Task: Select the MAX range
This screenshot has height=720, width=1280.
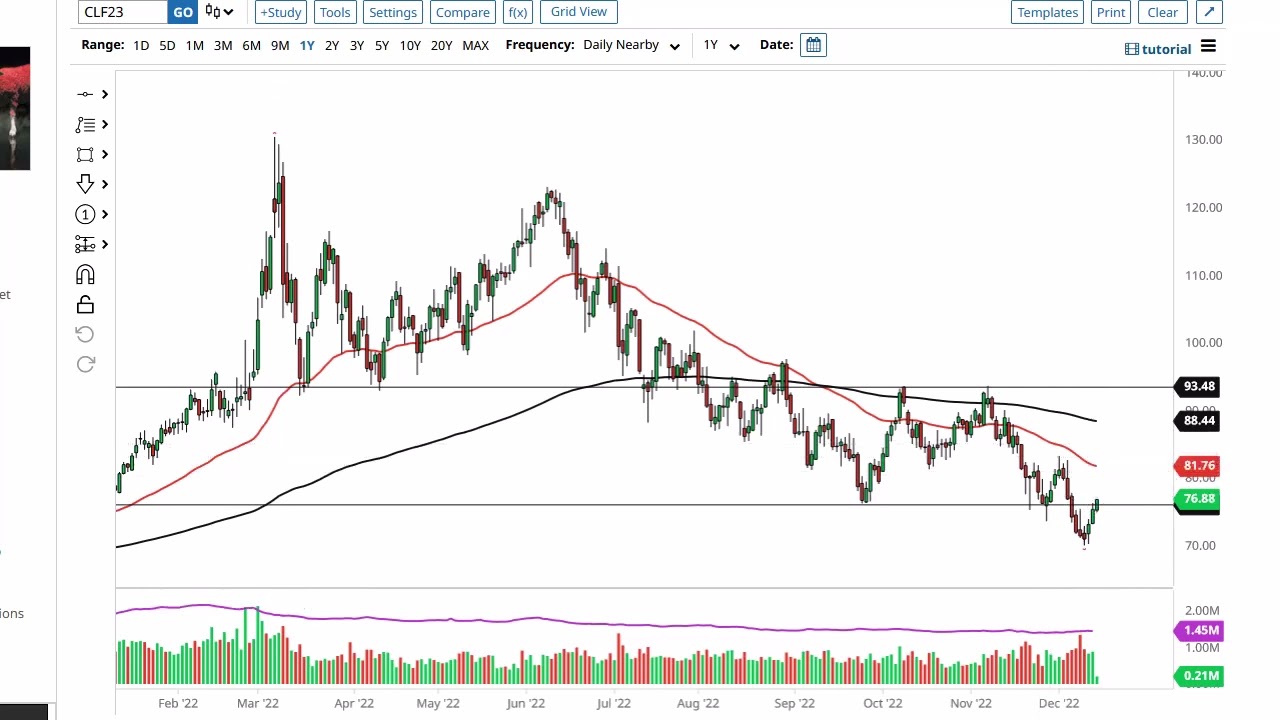Action: tap(476, 45)
